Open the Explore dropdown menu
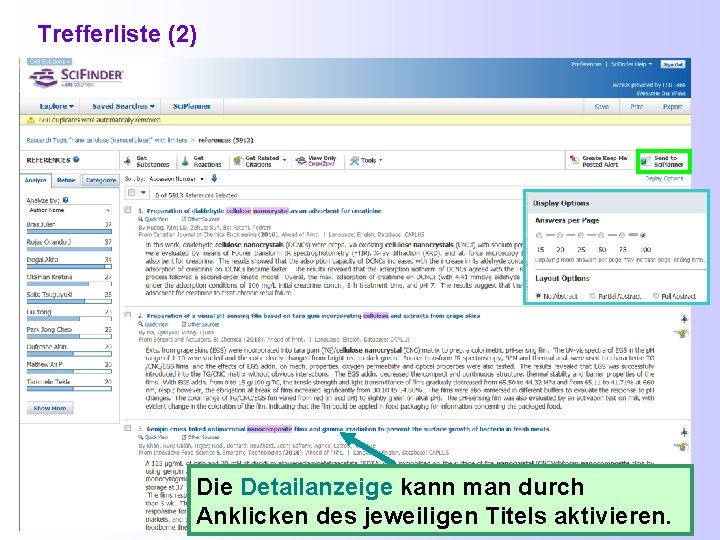 pyautogui.click(x=56, y=106)
